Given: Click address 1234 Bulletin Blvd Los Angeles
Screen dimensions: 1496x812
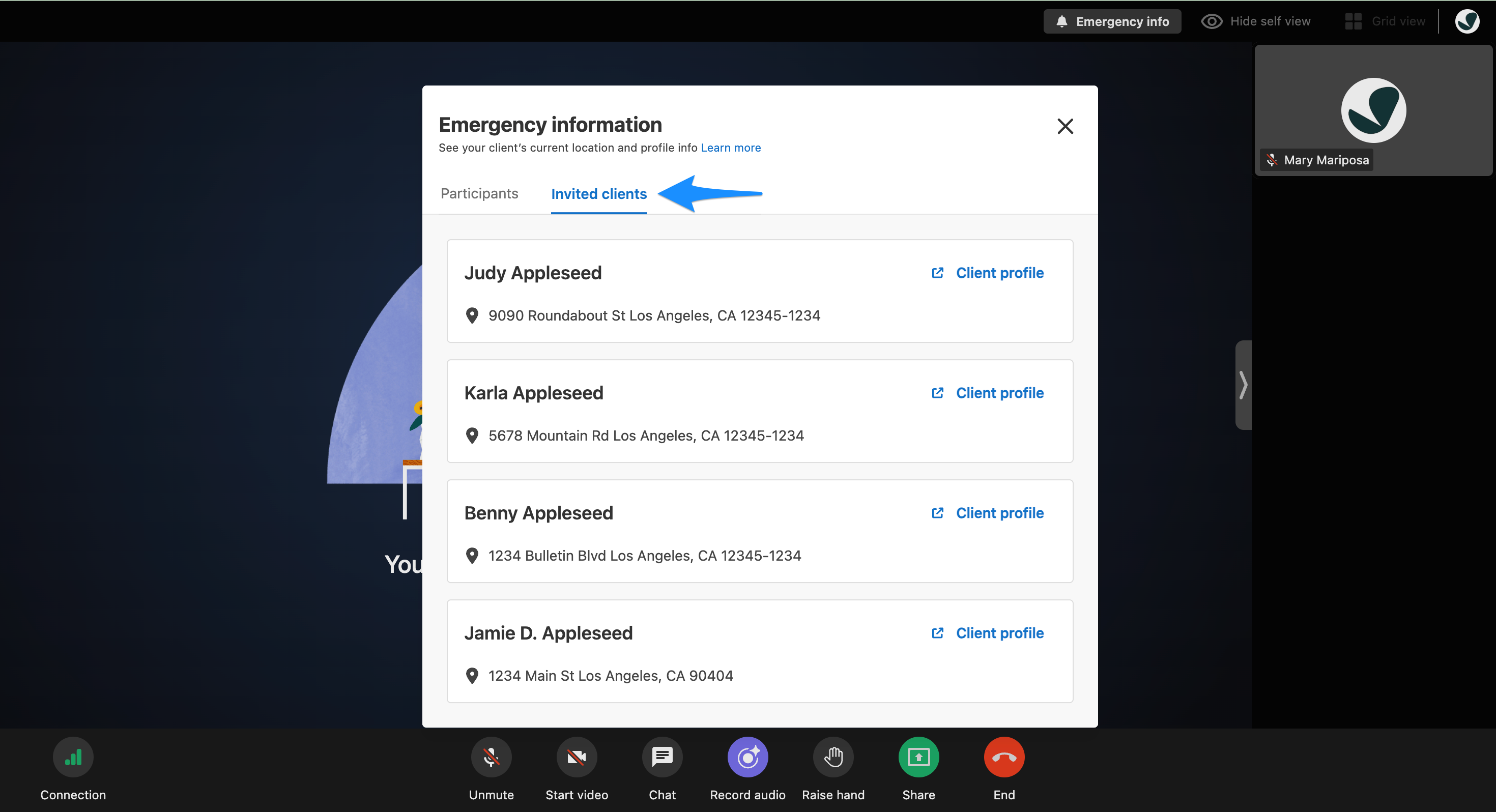Looking at the screenshot, I should (x=645, y=556).
